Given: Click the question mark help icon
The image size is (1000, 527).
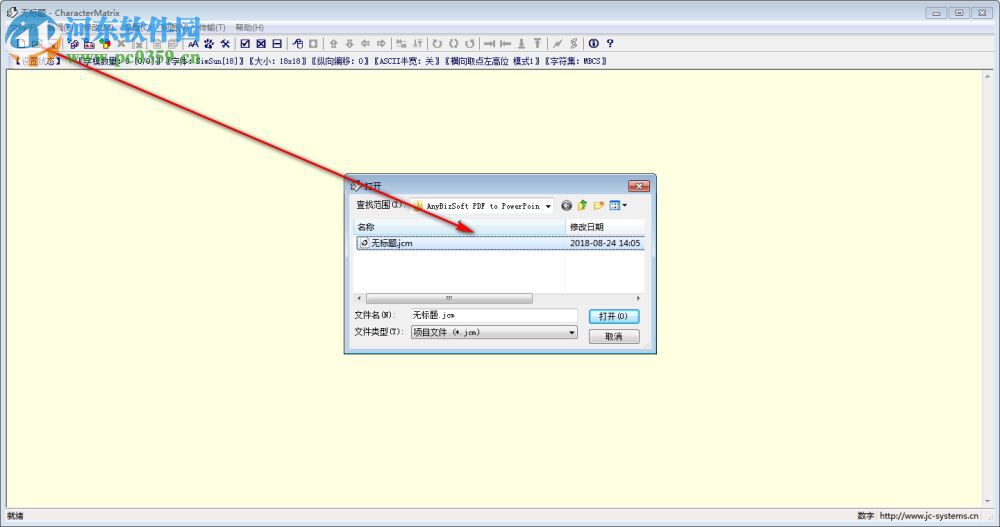Looking at the screenshot, I should (x=610, y=43).
